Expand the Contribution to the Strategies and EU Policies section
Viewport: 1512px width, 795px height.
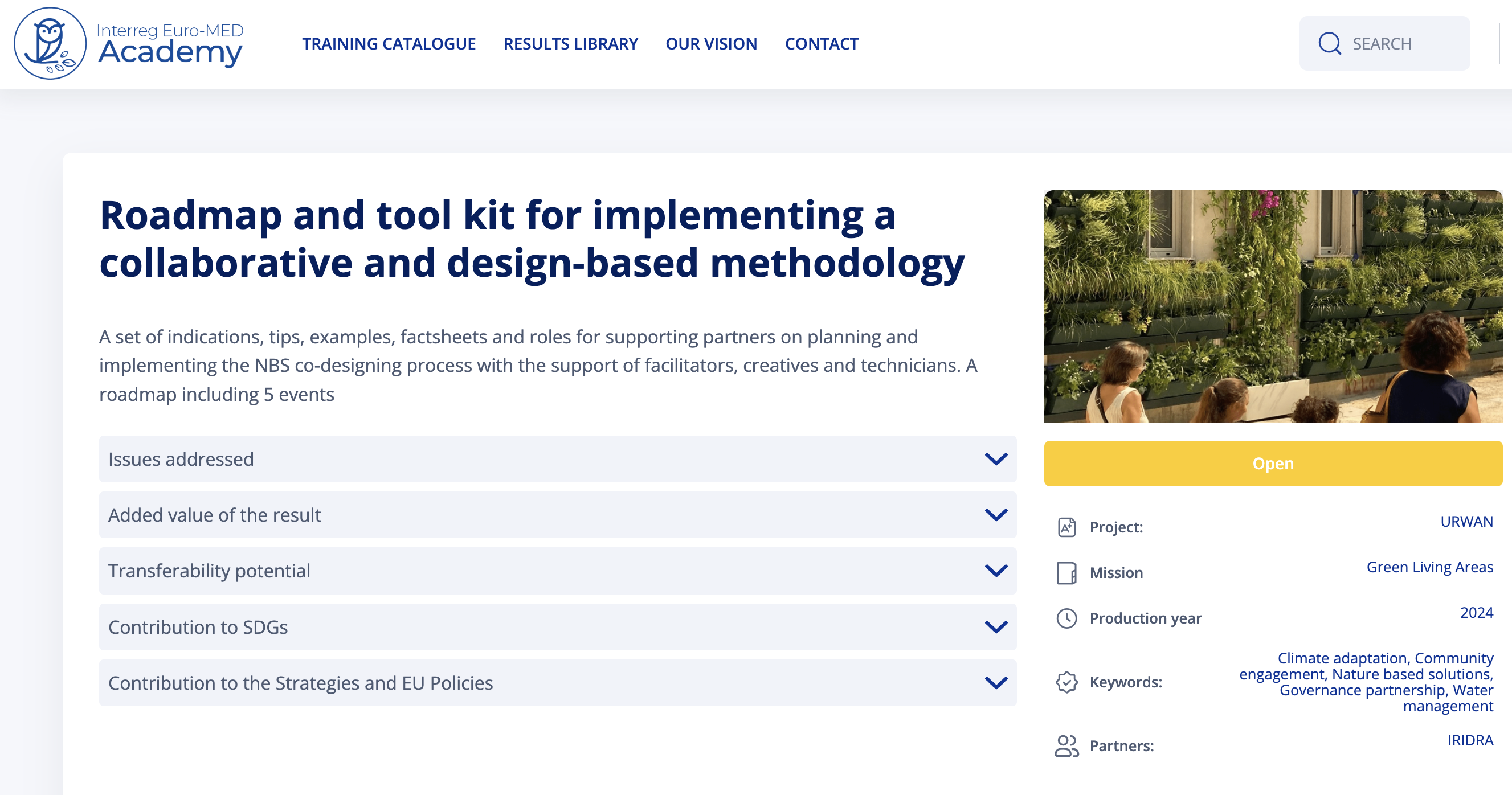(x=557, y=682)
